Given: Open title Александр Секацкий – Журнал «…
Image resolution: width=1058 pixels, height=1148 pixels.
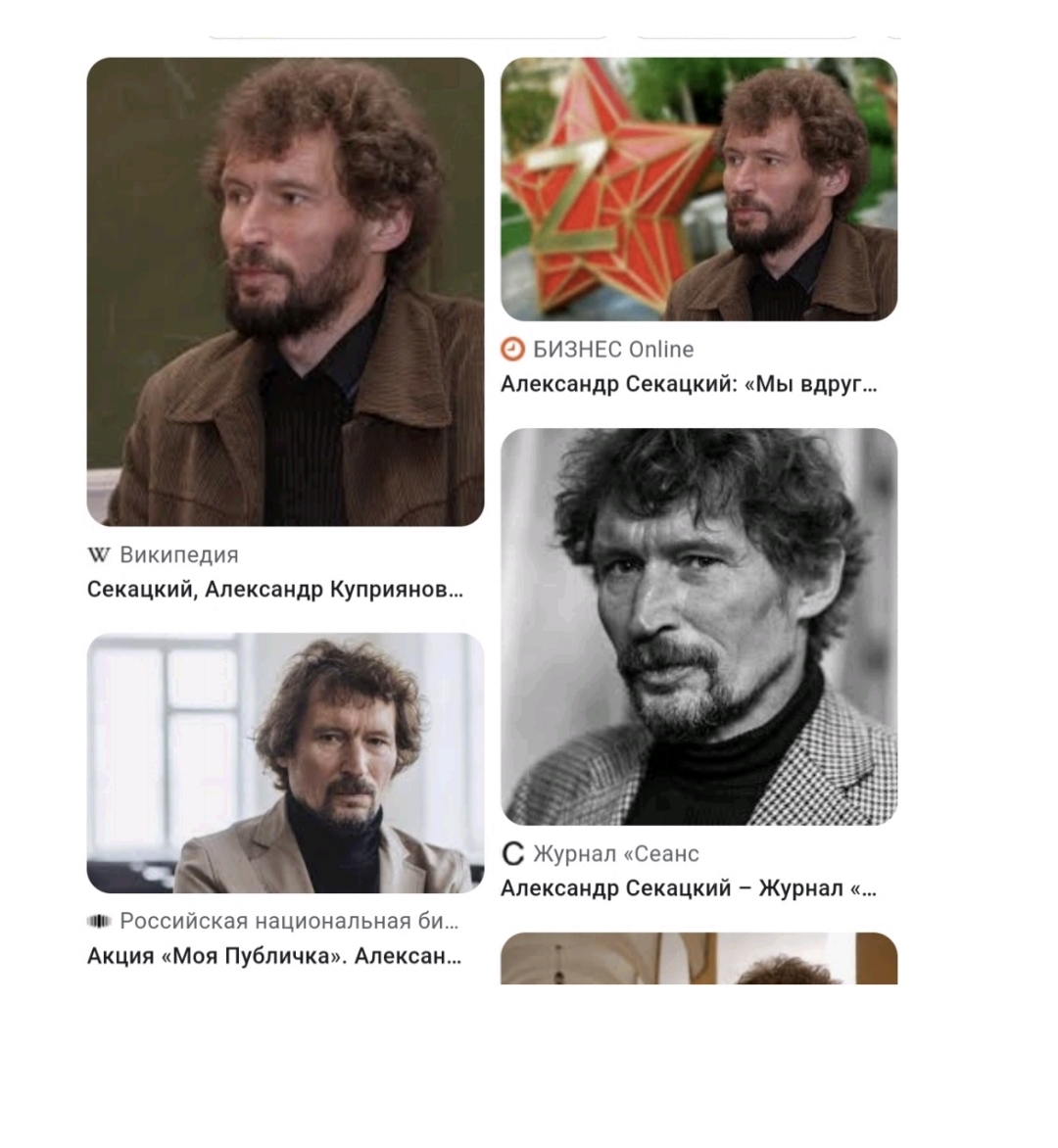Looking at the screenshot, I should tap(689, 888).
